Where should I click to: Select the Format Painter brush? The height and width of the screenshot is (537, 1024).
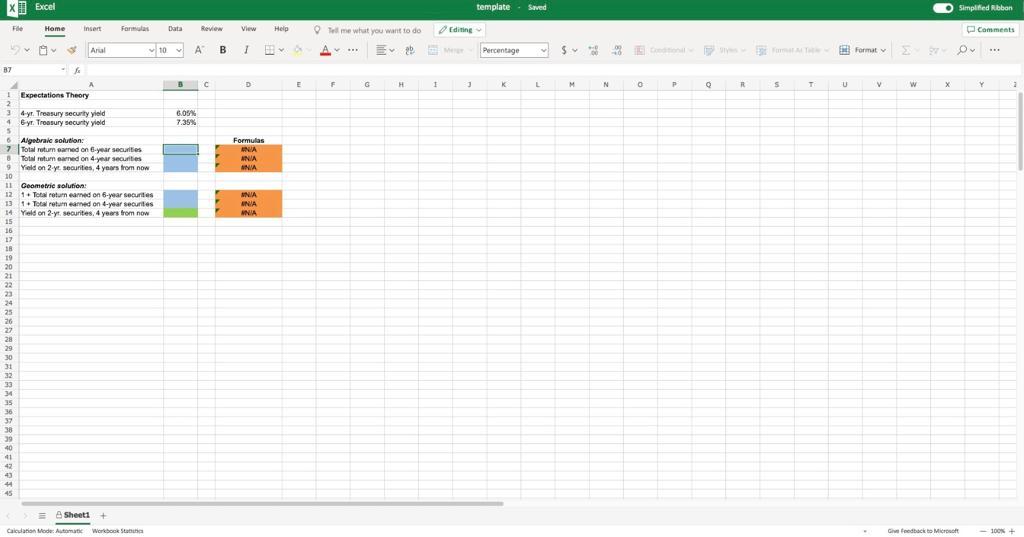point(72,50)
